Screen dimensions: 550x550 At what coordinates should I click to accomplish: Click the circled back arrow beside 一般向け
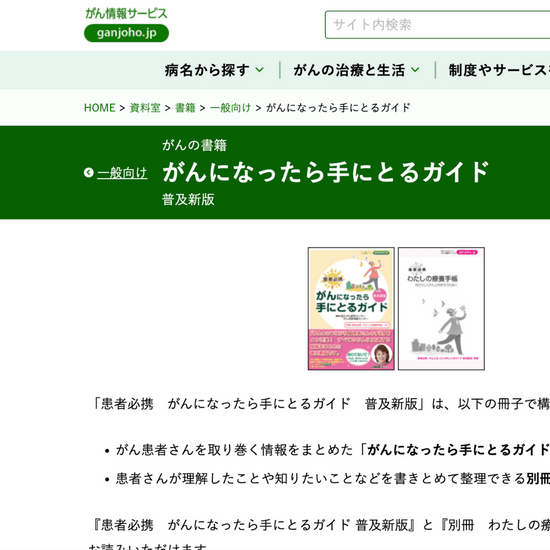click(89, 173)
